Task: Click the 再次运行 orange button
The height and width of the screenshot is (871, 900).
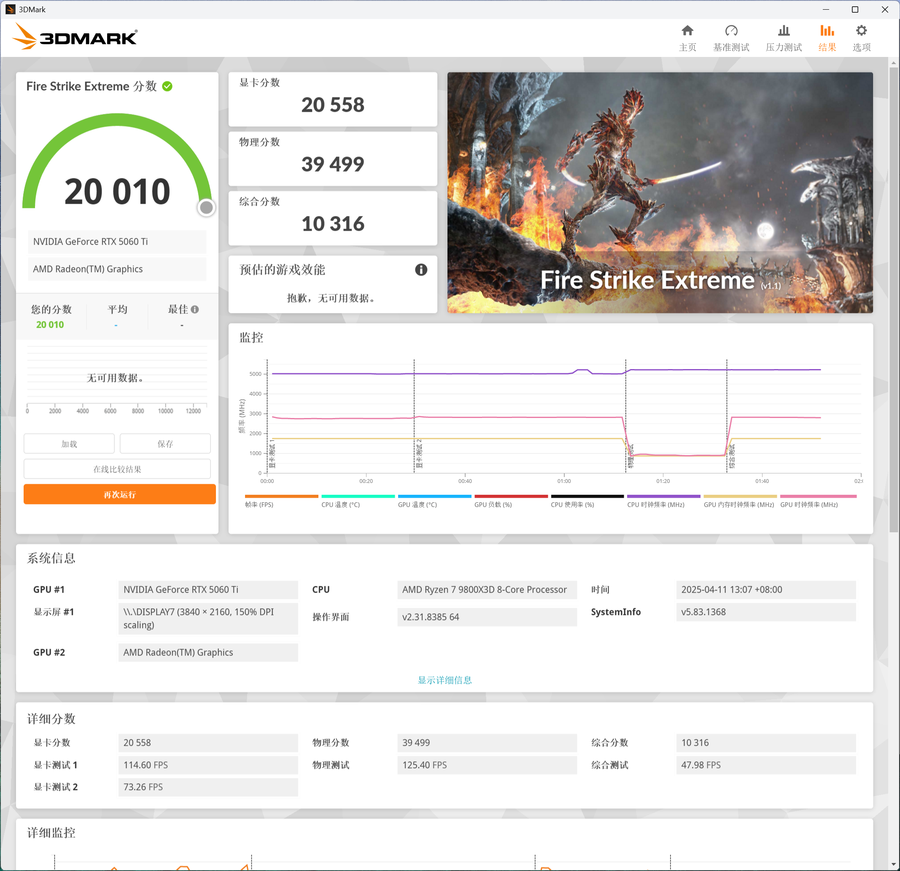Action: coord(119,494)
